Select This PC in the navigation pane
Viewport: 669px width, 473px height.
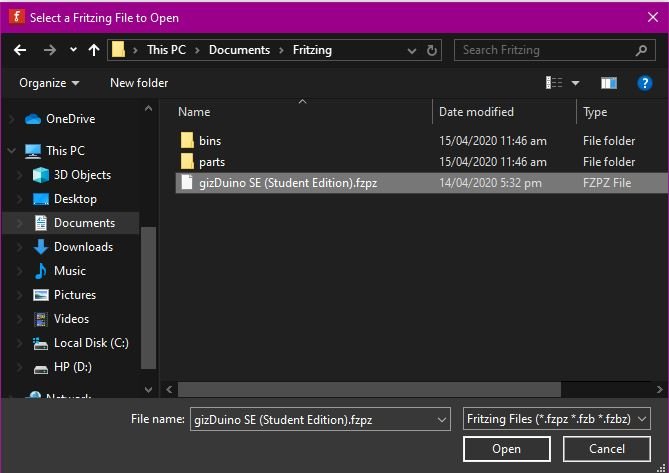pos(65,151)
